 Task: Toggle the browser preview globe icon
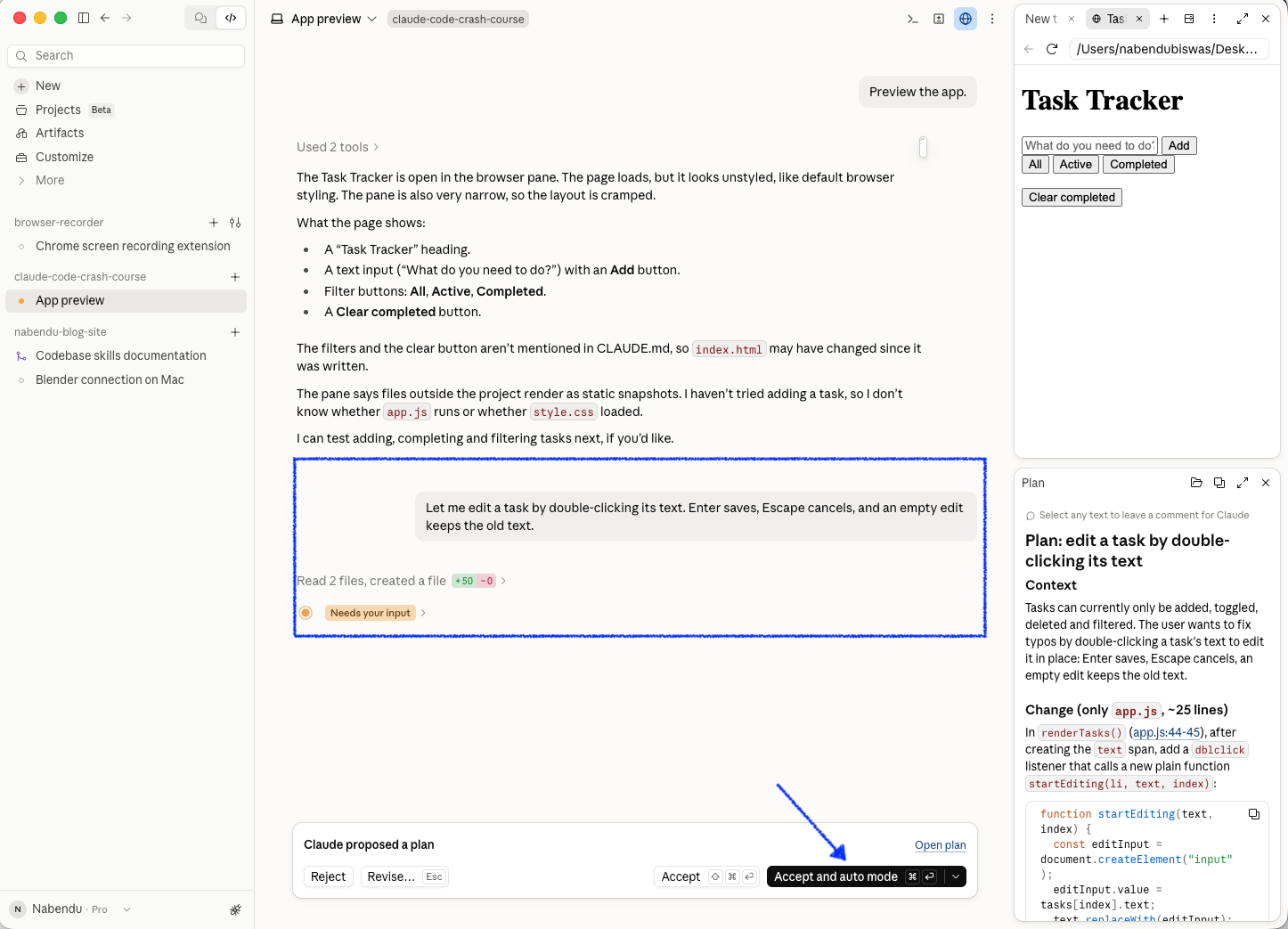tap(966, 19)
